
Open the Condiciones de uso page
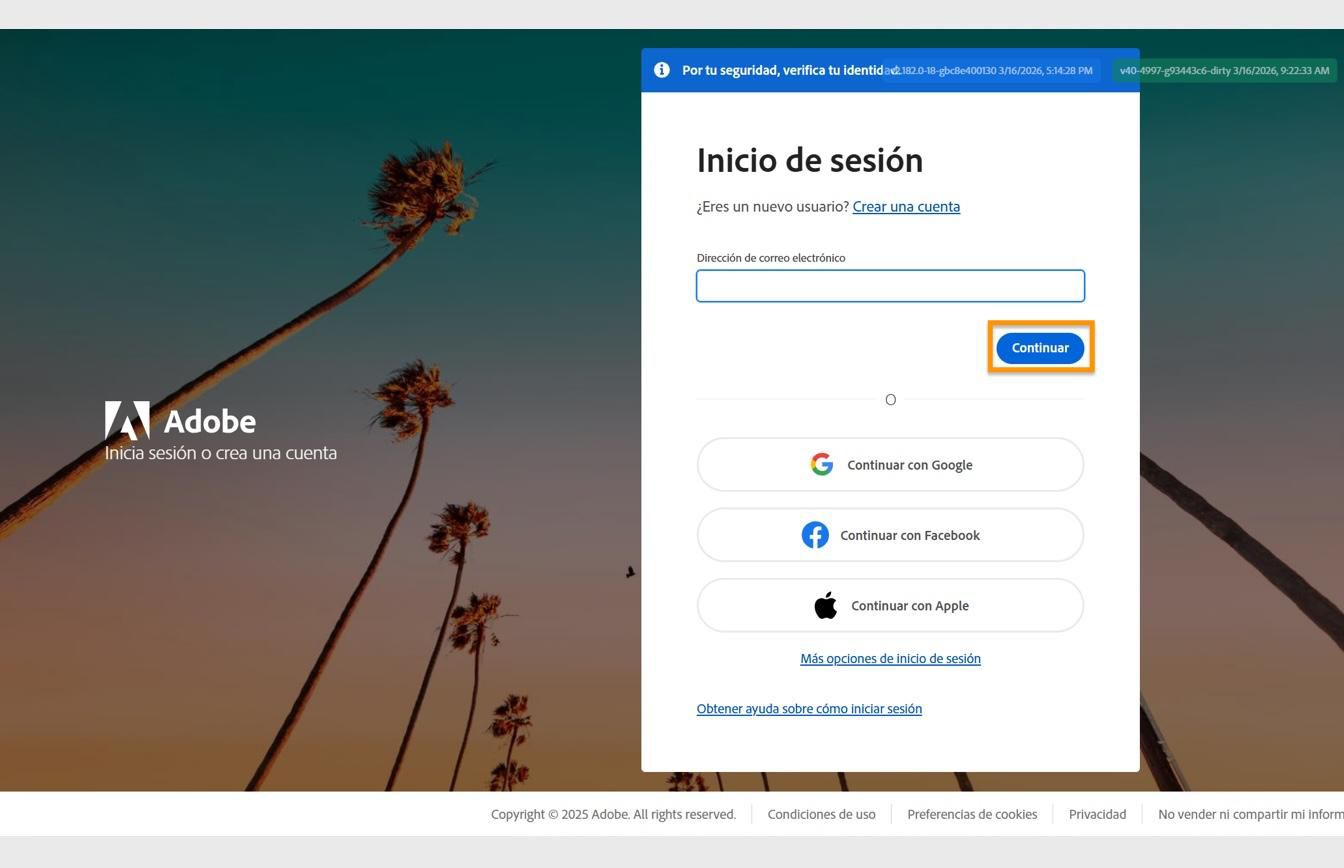(821, 814)
